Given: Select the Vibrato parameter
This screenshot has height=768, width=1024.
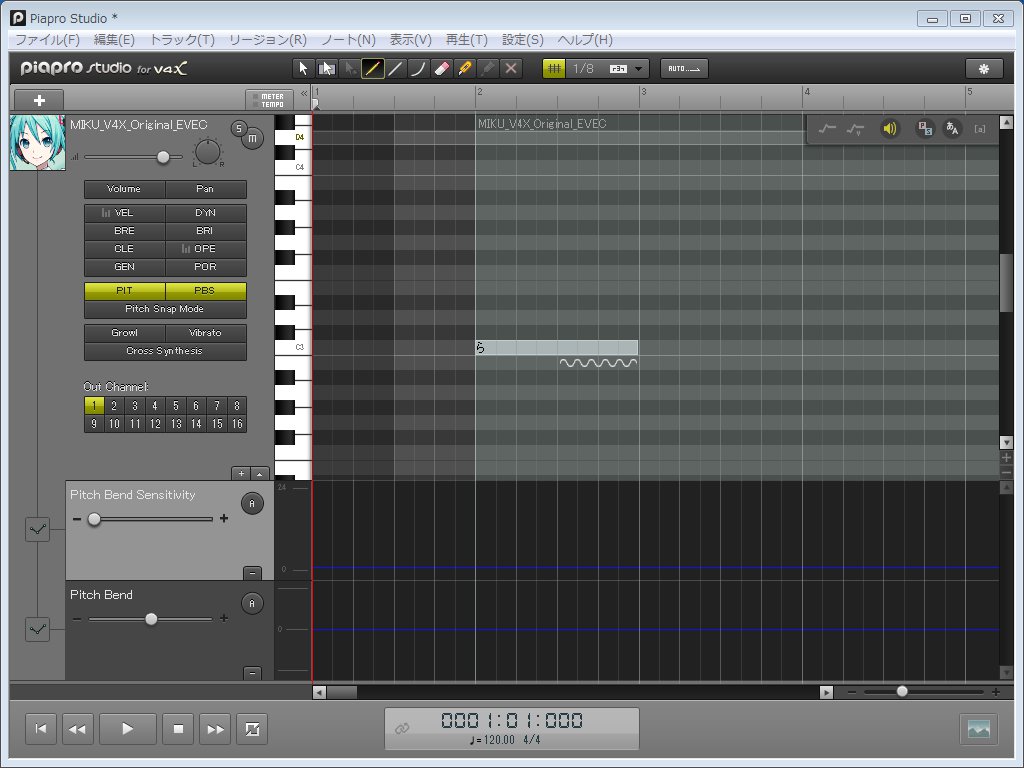Looking at the screenshot, I should click(x=205, y=333).
